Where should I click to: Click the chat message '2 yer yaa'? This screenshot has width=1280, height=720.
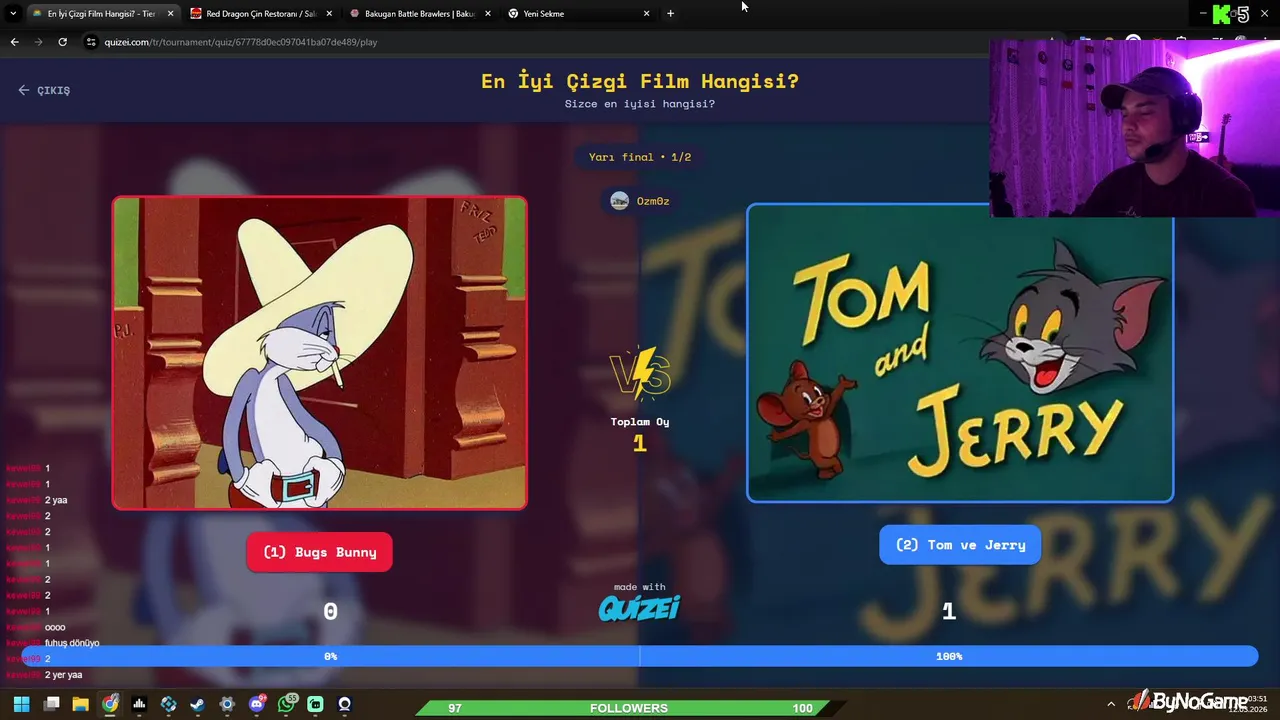(x=63, y=675)
